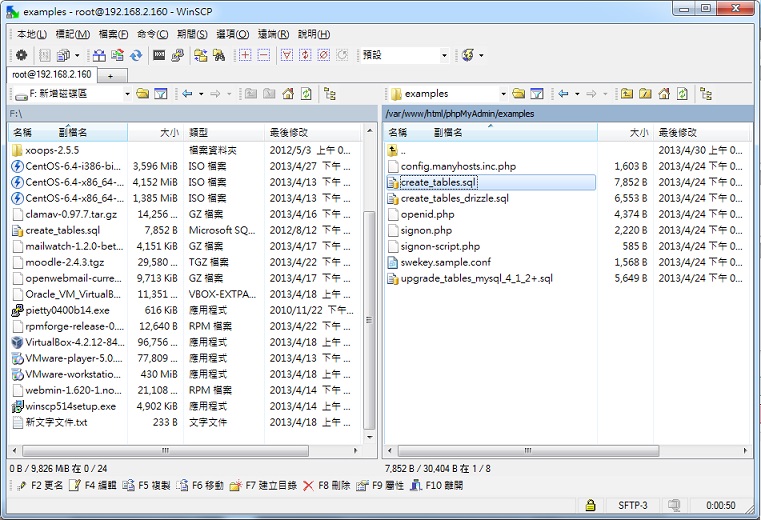
Task: Launch PuTTY from the toolbar icon
Action: [178, 55]
